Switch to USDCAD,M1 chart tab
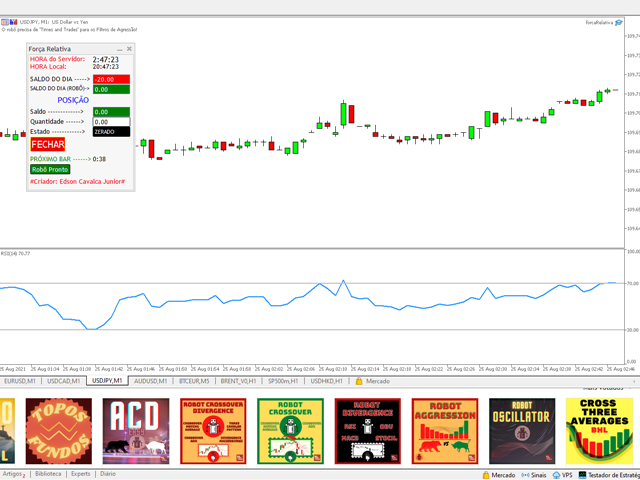This screenshot has height=480, width=640. tap(64, 381)
